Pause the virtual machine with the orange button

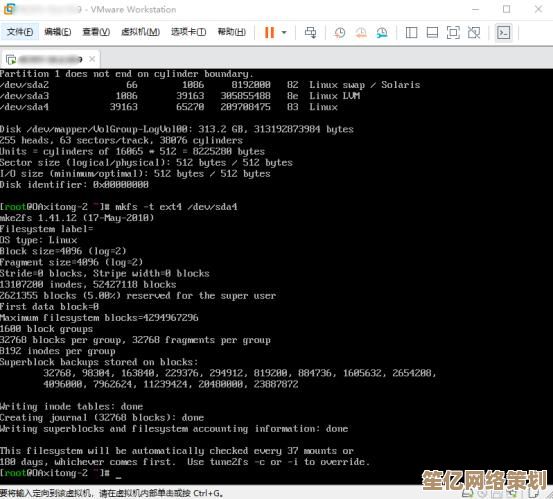269,32
